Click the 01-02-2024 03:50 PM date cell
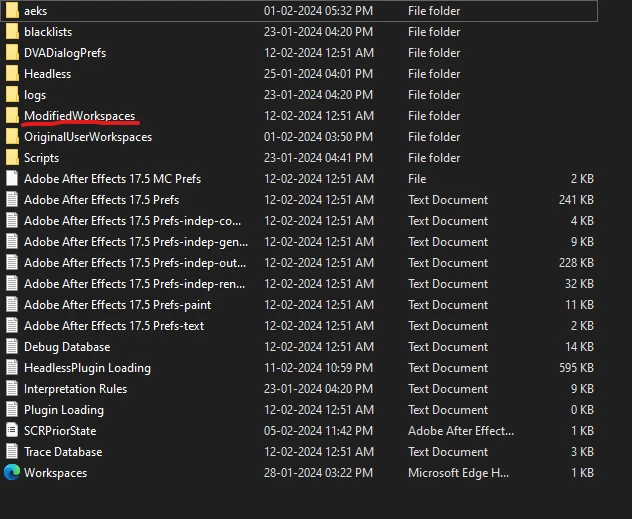 click(318, 137)
